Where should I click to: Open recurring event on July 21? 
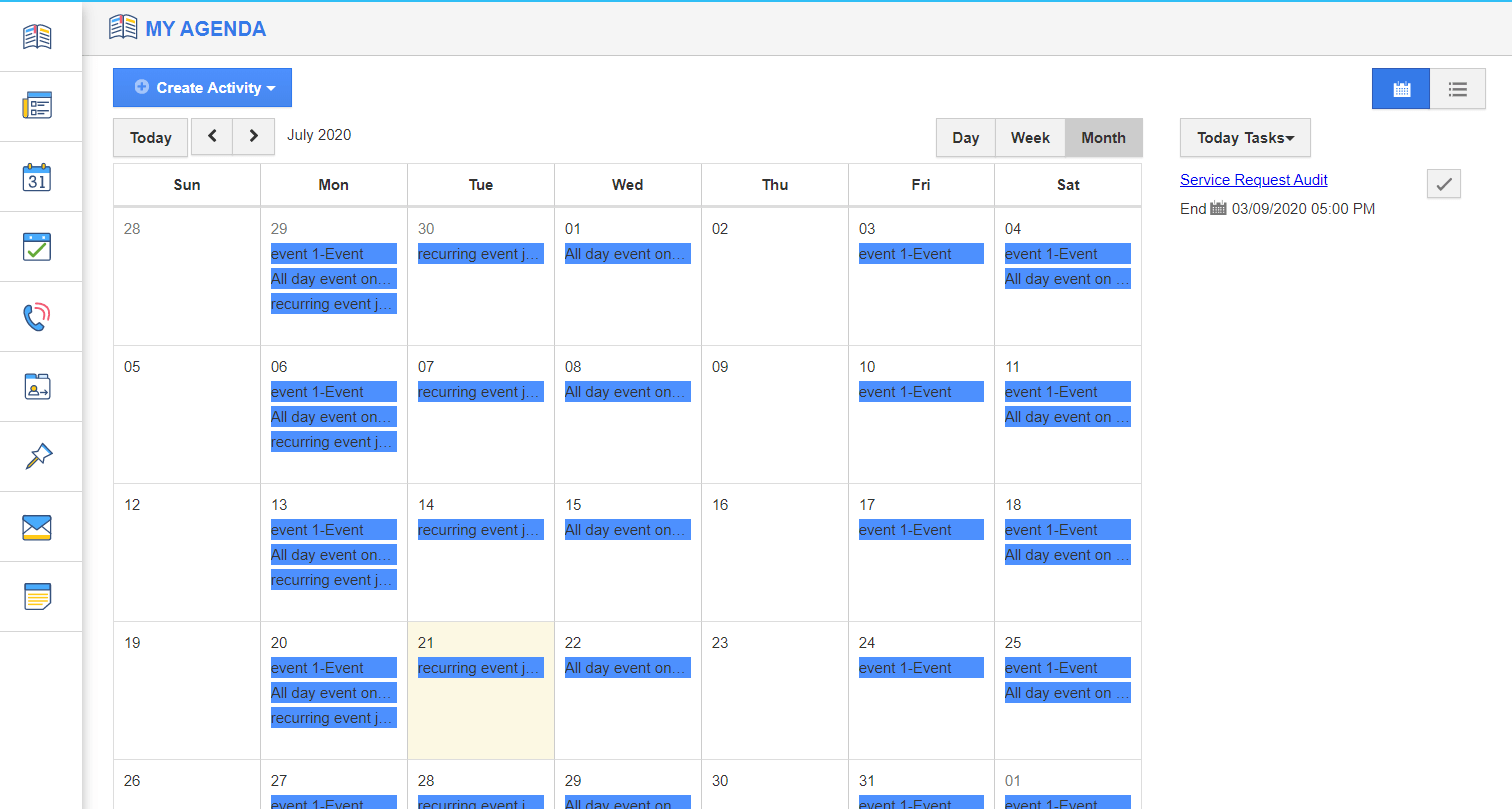(480, 668)
